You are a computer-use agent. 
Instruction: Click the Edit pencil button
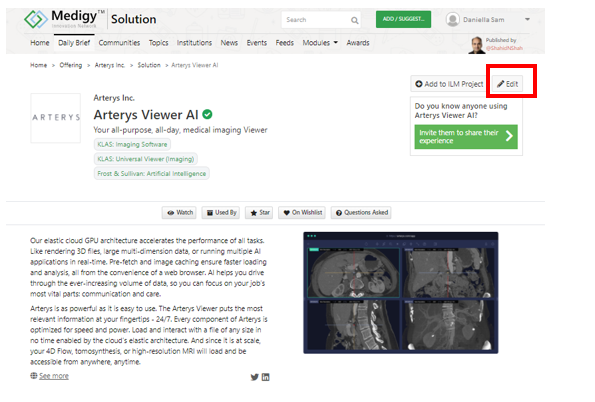(x=507, y=84)
